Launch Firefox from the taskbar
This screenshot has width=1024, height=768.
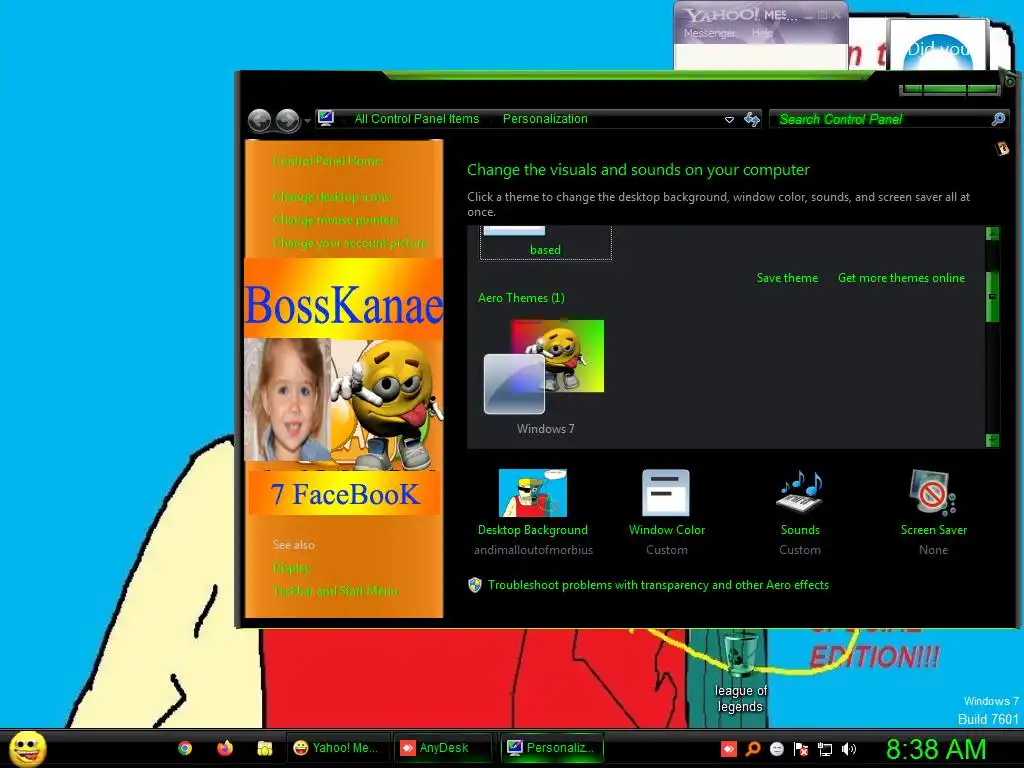pos(225,748)
